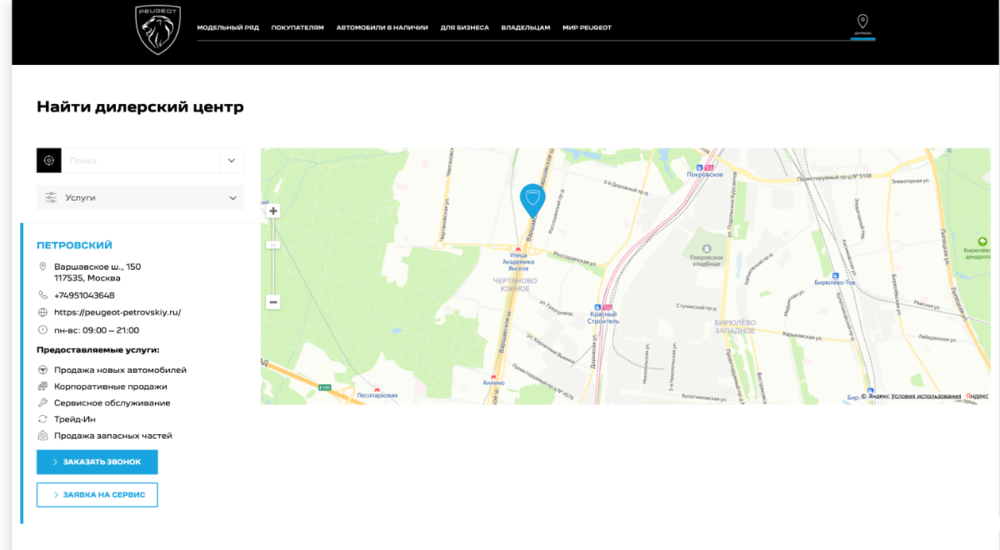Screen dimensions: 1000x550
Task: Click the Peugeot lion logo
Action: pos(158,30)
